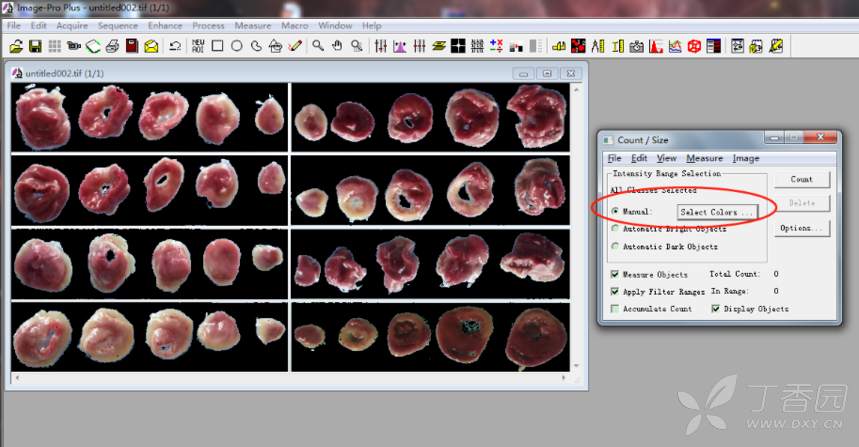Select the Manual radio button
The height and width of the screenshot is (447, 859).
click(x=615, y=212)
